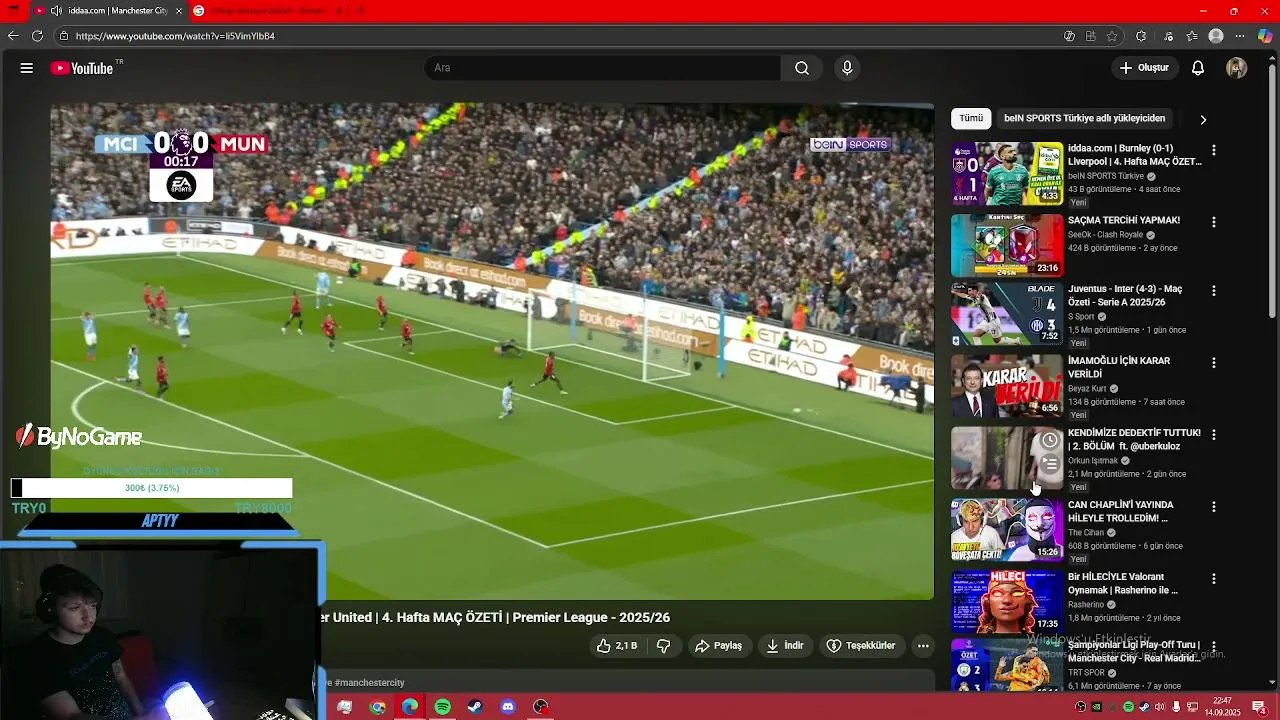This screenshot has height=720, width=1280.
Task: Select the beIN SPORTS Türkiye uploader chip
Action: click(x=1084, y=118)
